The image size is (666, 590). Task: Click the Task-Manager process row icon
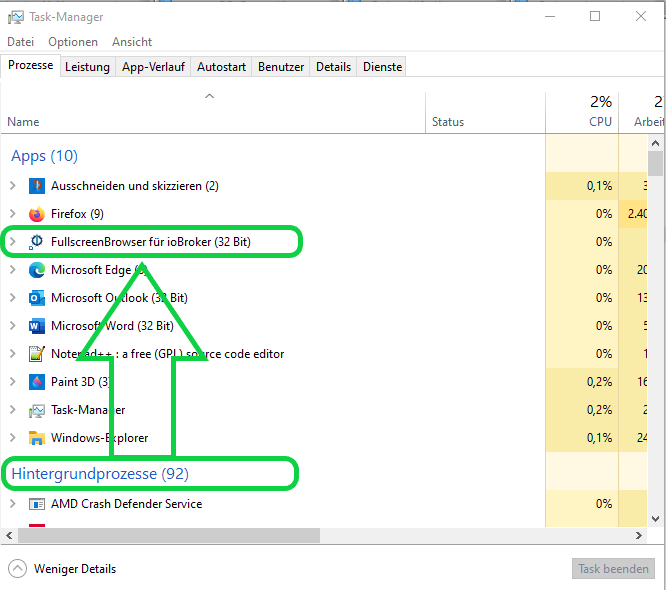click(37, 410)
